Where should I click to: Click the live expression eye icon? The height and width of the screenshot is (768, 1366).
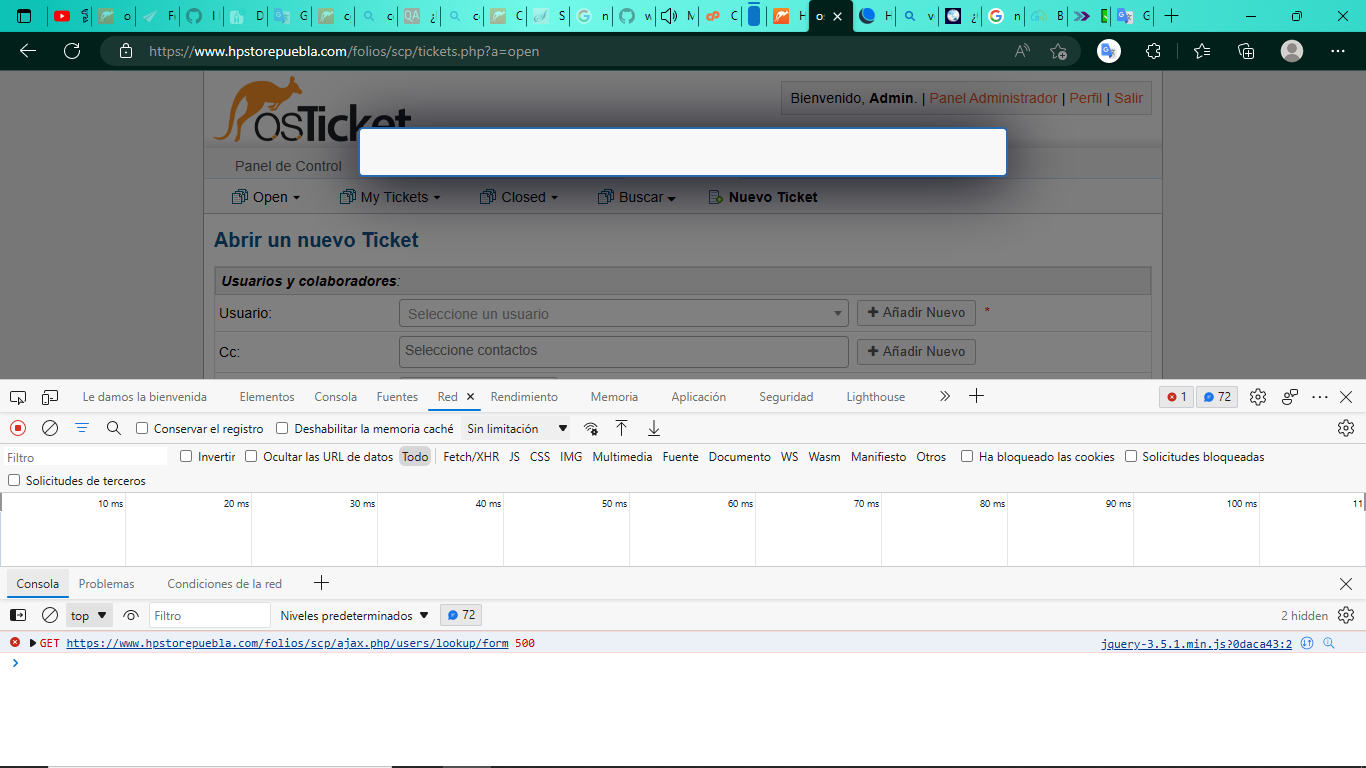131,615
